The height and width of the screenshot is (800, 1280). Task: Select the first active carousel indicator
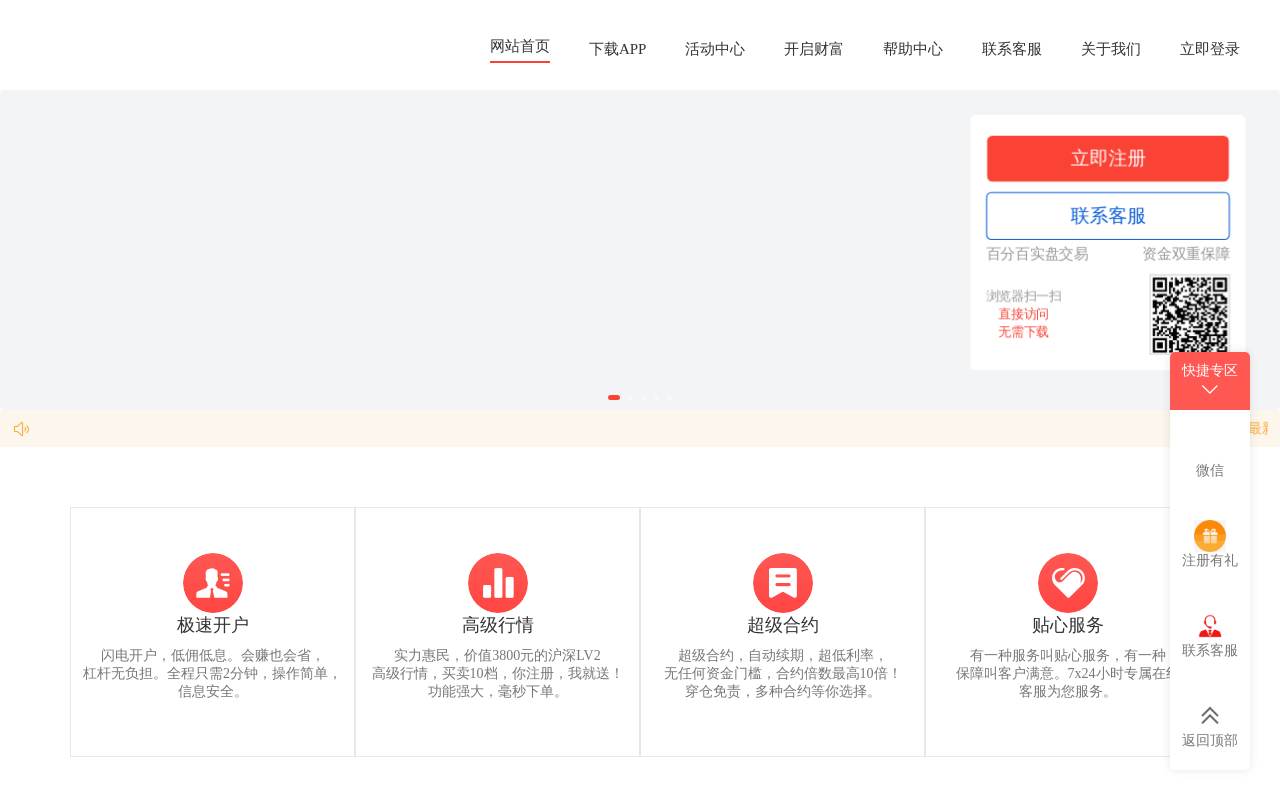[614, 398]
